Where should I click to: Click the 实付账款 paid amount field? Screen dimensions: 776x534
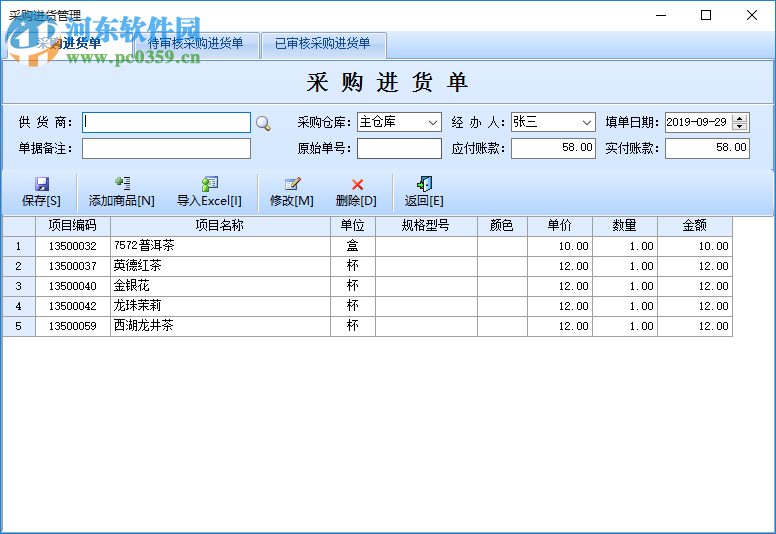[707, 148]
